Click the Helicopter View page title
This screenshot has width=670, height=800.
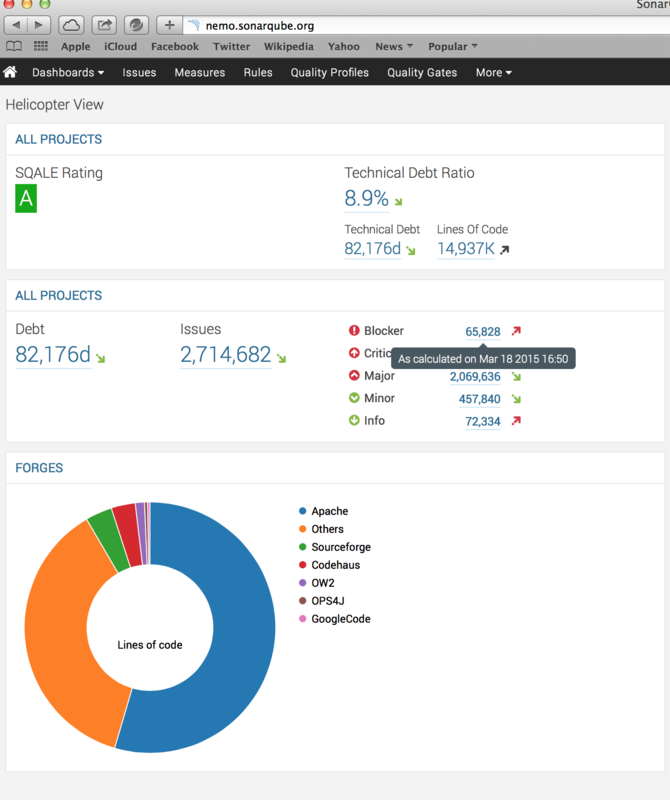click(55, 105)
